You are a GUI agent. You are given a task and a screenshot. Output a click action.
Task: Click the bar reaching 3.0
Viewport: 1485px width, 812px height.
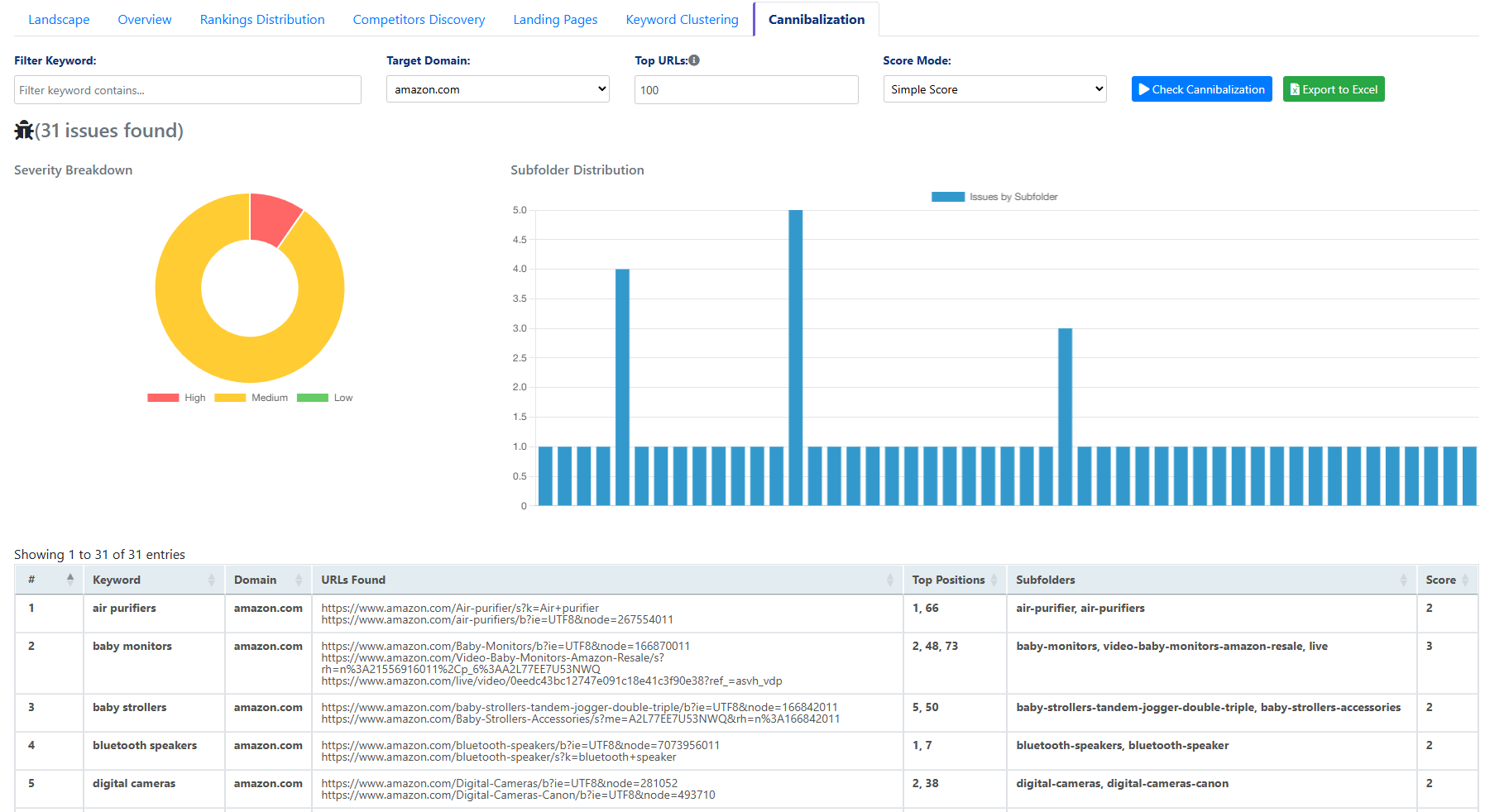[1066, 417]
